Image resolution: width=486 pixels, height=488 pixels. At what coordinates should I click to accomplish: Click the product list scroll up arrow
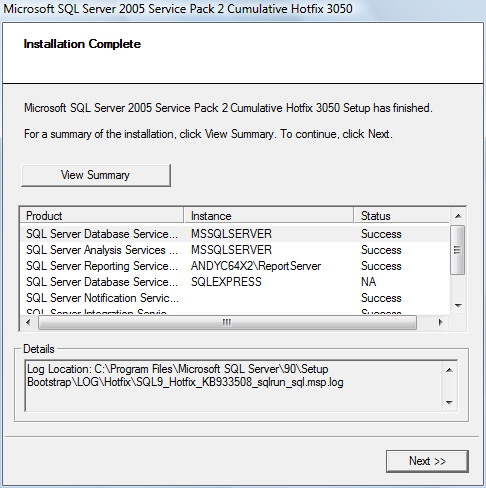(x=458, y=216)
